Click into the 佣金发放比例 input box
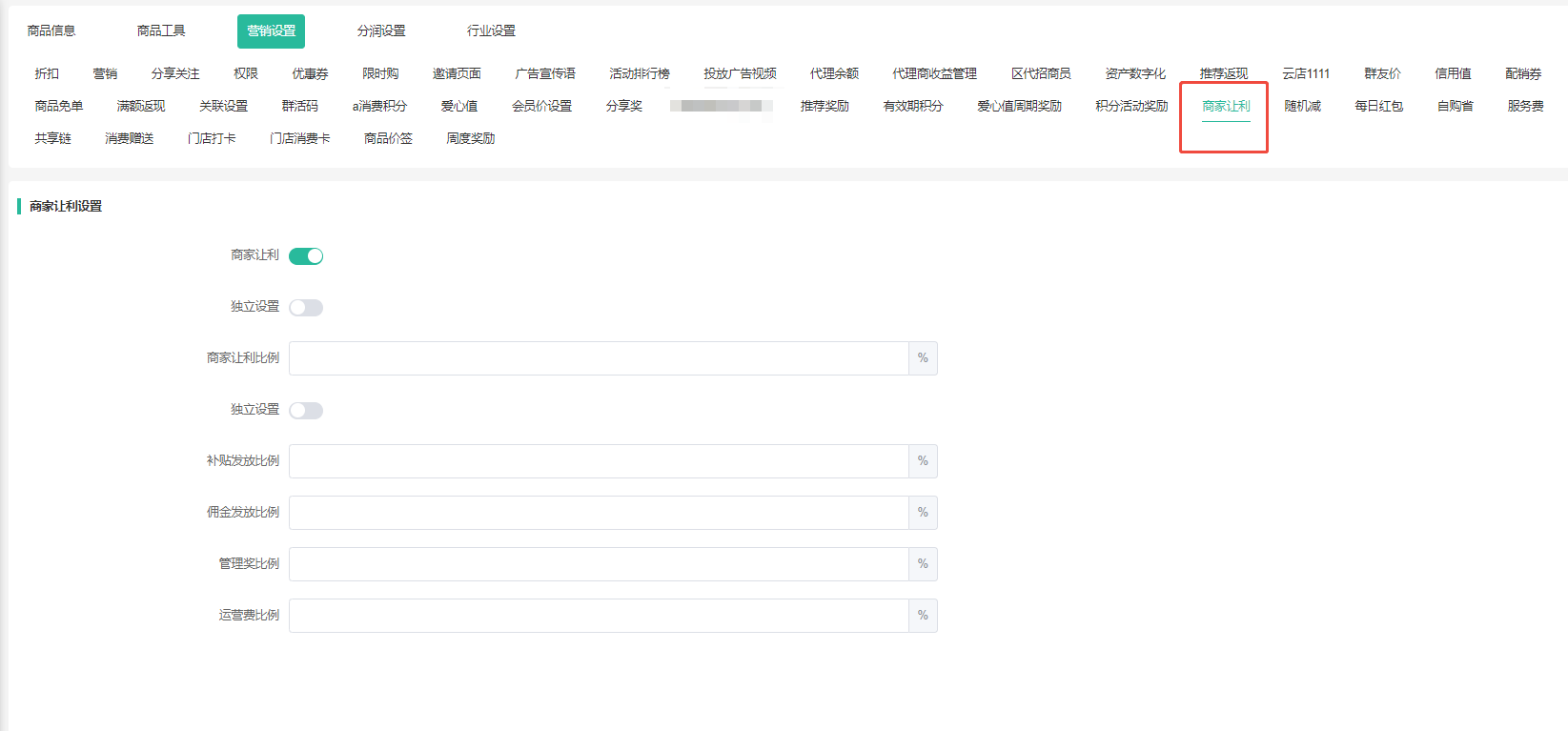Image resolution: width=1568 pixels, height=731 pixels. tap(599, 513)
